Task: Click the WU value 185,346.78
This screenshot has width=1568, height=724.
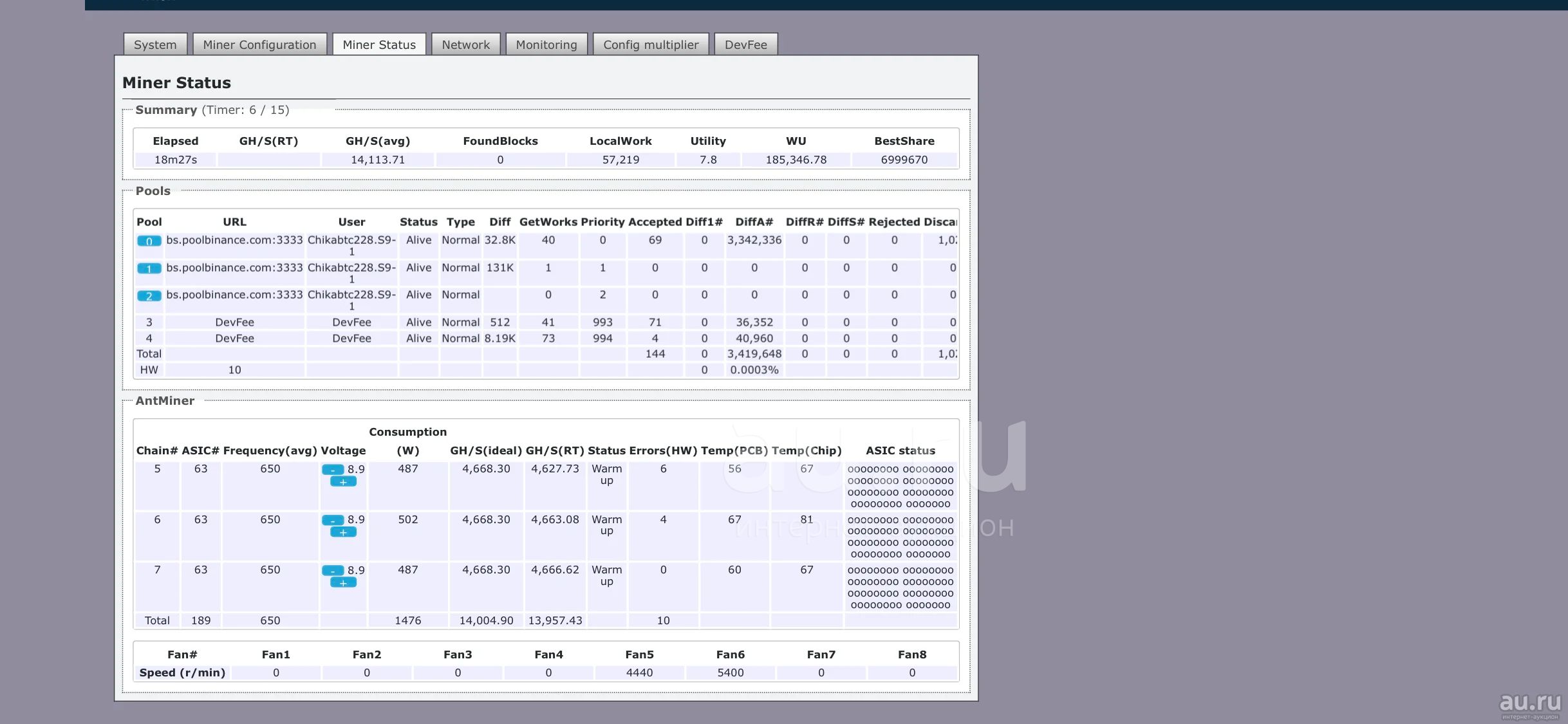Action: coord(796,160)
